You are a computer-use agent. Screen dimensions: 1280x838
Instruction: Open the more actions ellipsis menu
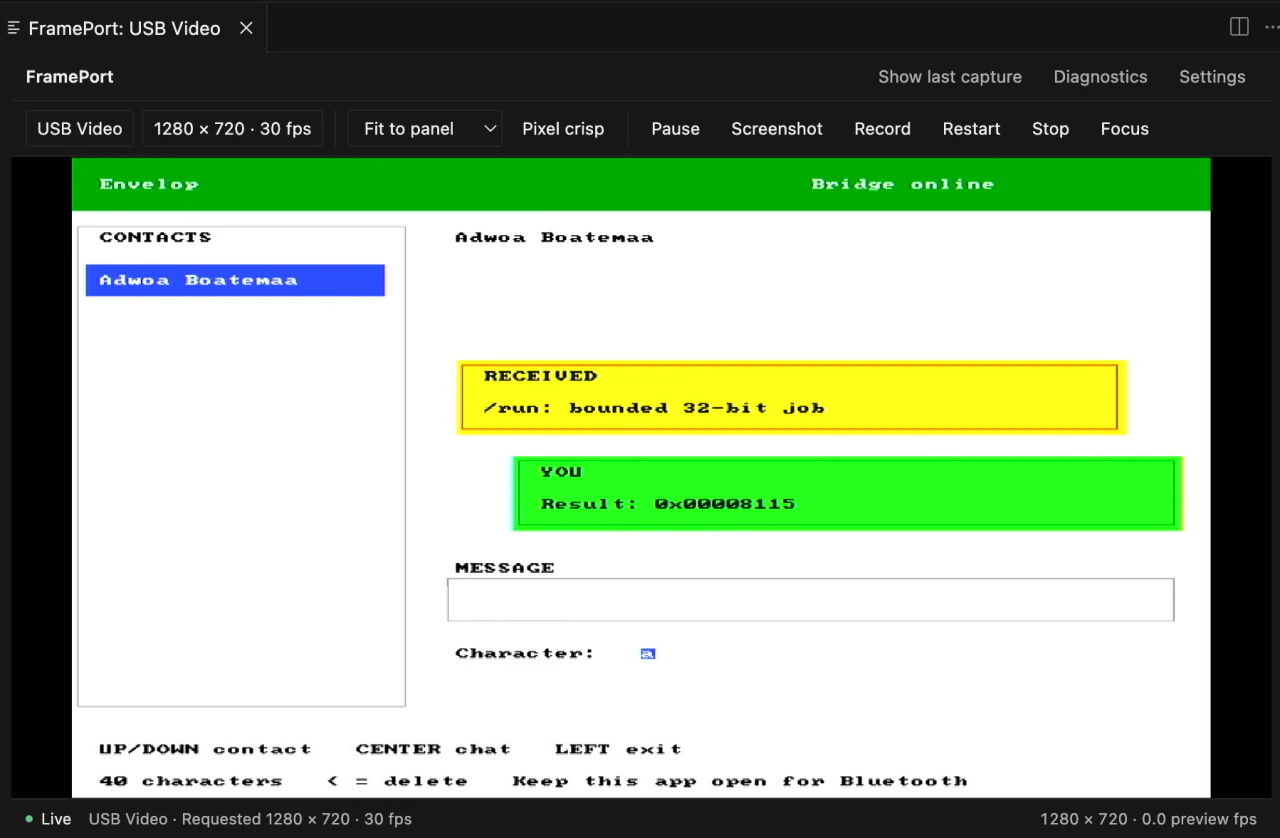pos(1271,27)
